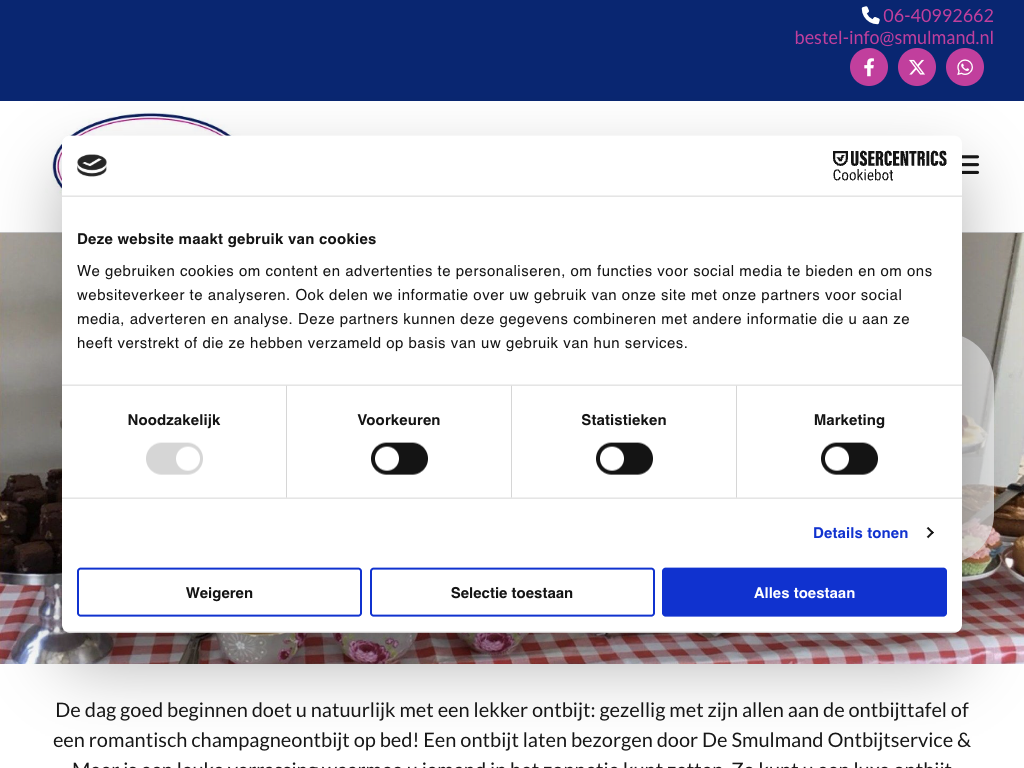The height and width of the screenshot is (768, 1024).
Task: Open the WhatsApp social icon
Action: (x=965, y=67)
